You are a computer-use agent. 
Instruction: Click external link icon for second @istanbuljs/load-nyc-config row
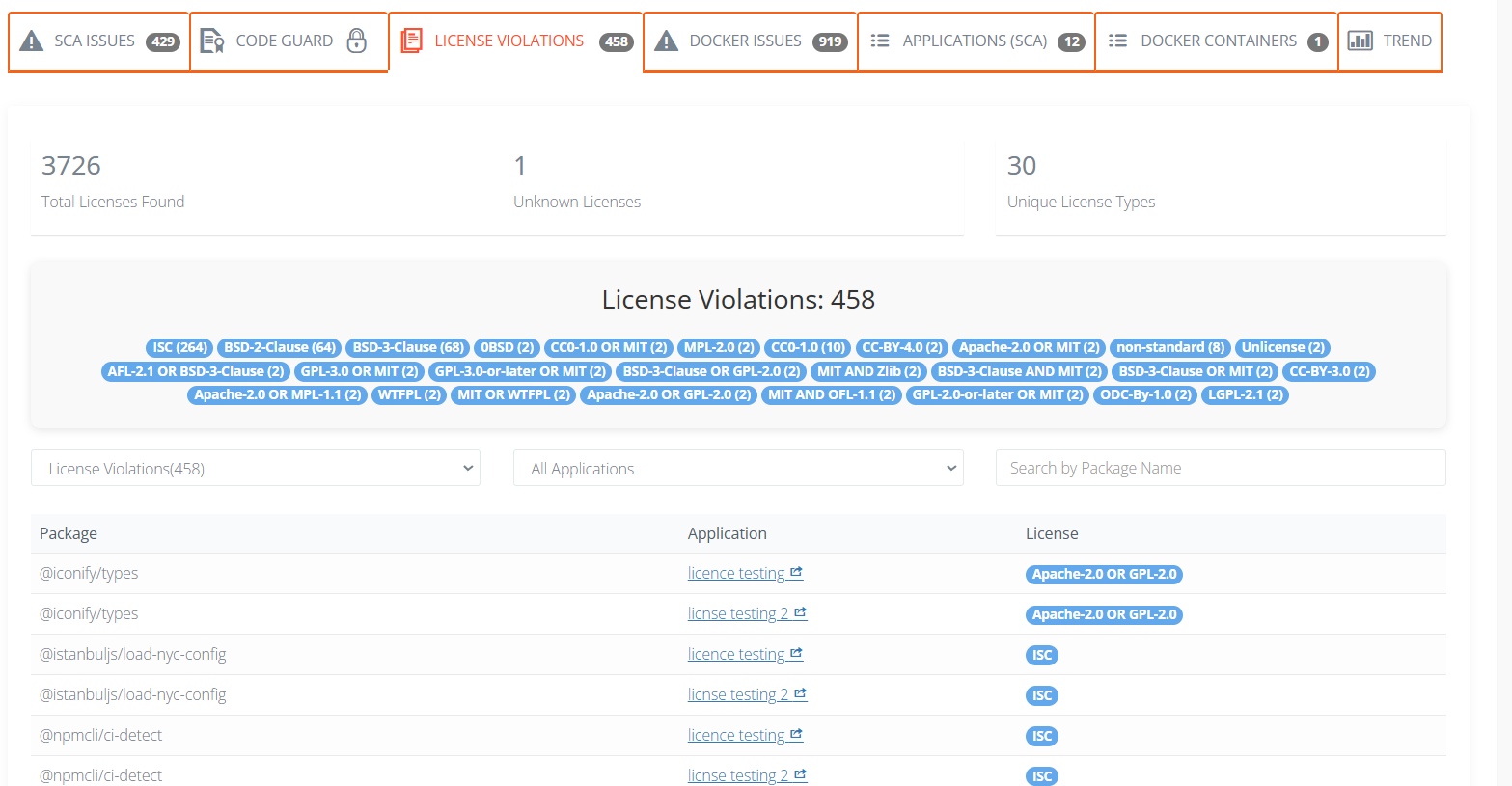click(800, 693)
